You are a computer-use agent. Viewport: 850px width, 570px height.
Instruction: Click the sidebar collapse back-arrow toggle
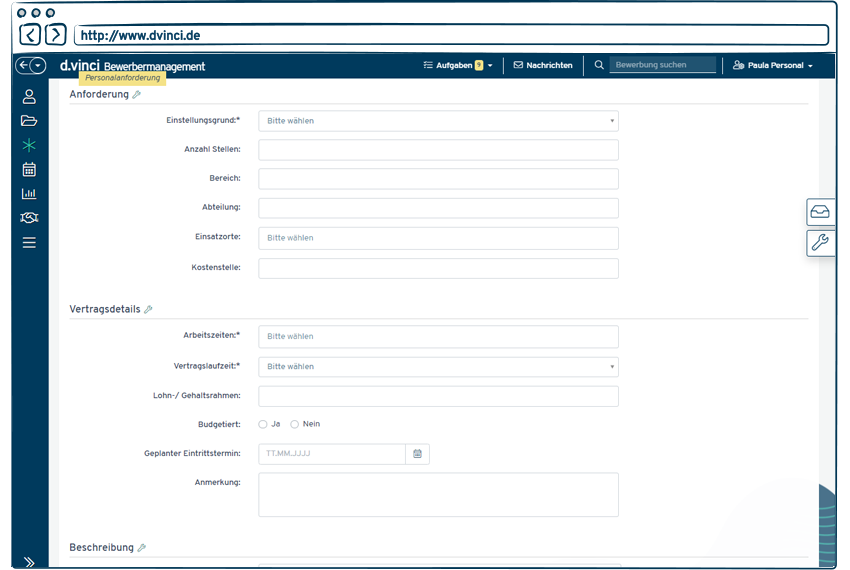[x=30, y=66]
